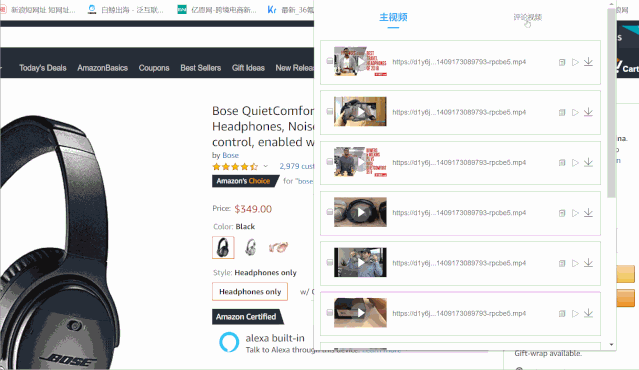
Task: Play the first video in the list
Action: 575,62
